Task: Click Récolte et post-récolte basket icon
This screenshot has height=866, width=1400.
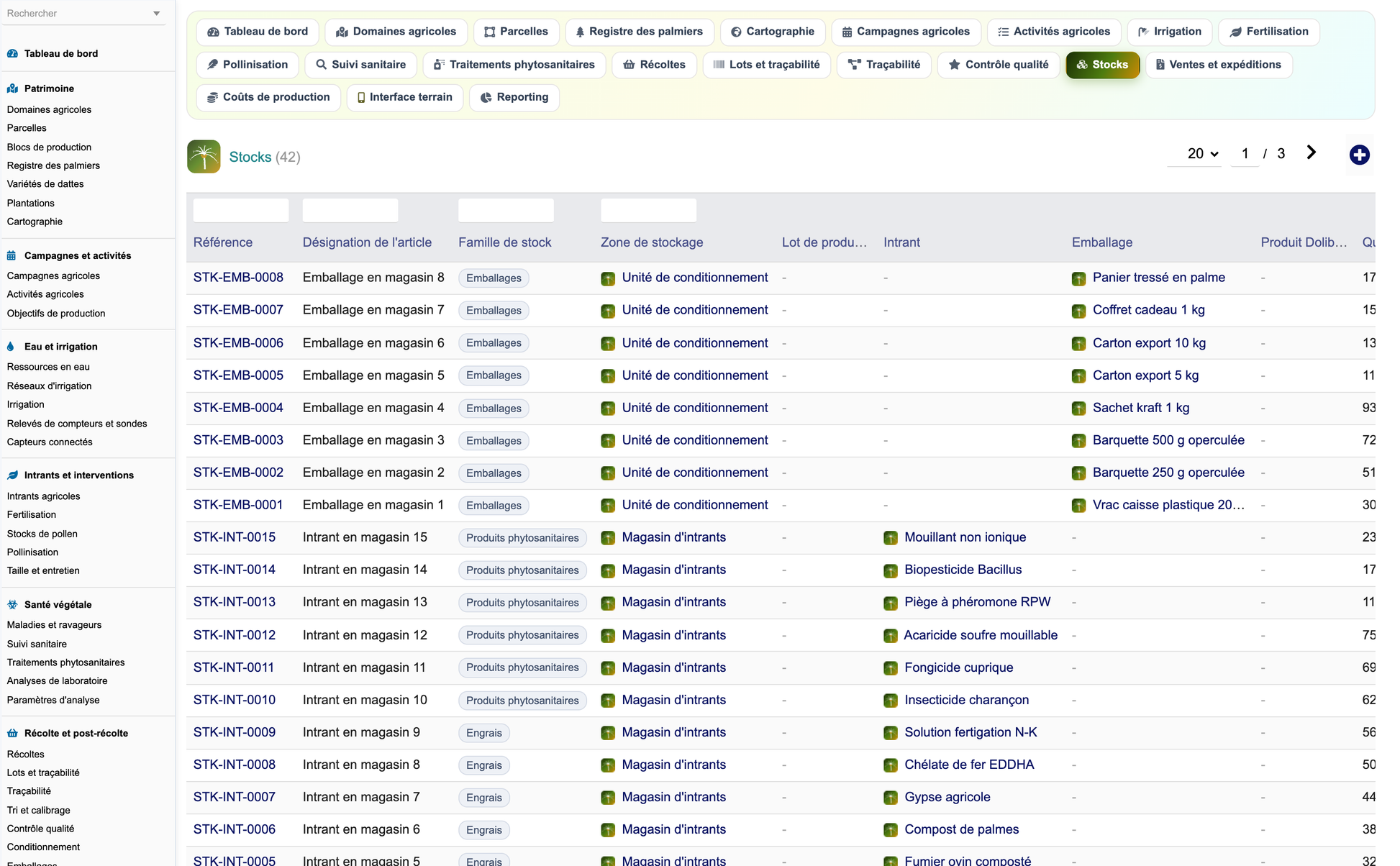Action: 12,733
